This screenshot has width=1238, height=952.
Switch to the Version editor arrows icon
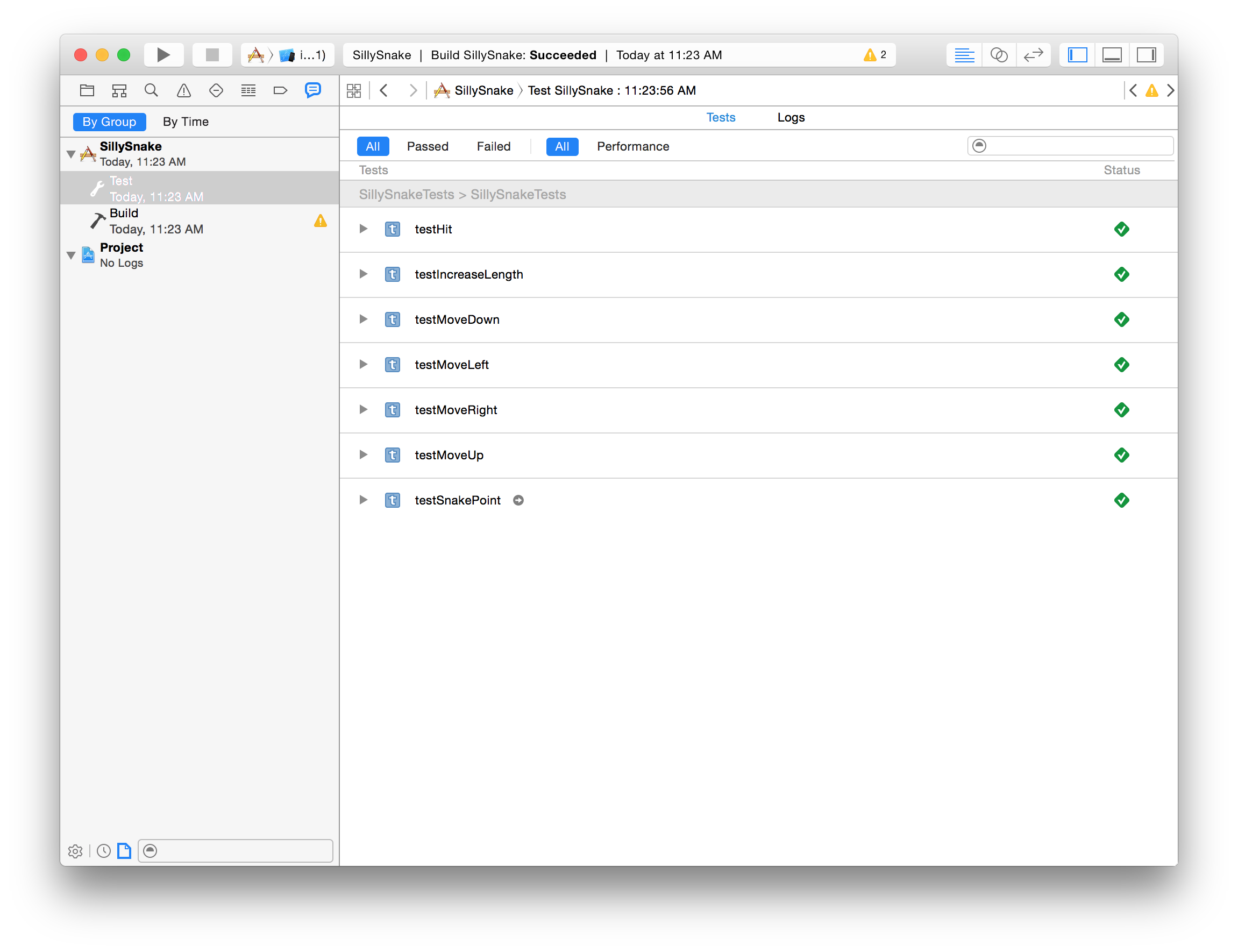click(x=1033, y=55)
